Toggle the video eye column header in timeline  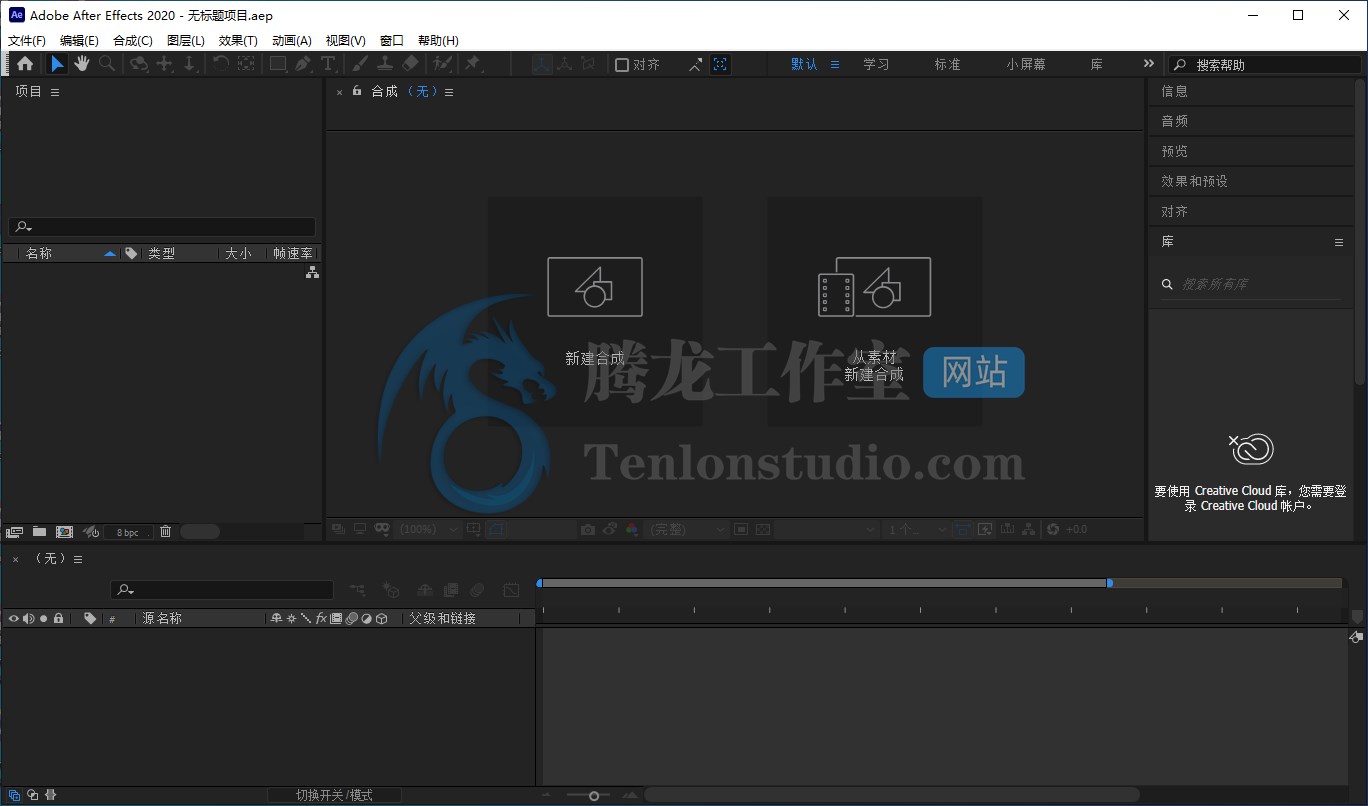tap(13, 619)
